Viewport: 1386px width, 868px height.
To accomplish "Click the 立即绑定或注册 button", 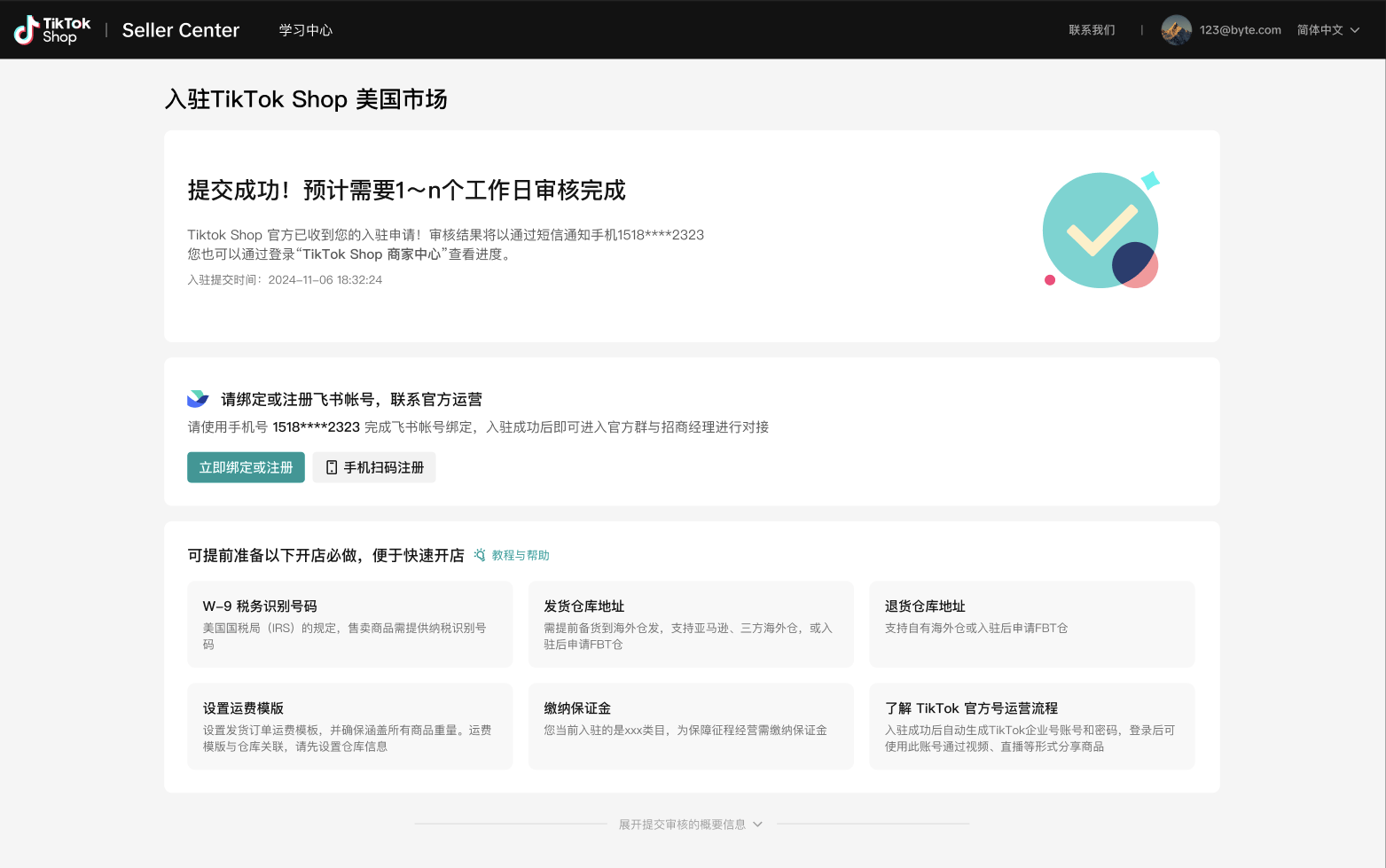I will (246, 466).
